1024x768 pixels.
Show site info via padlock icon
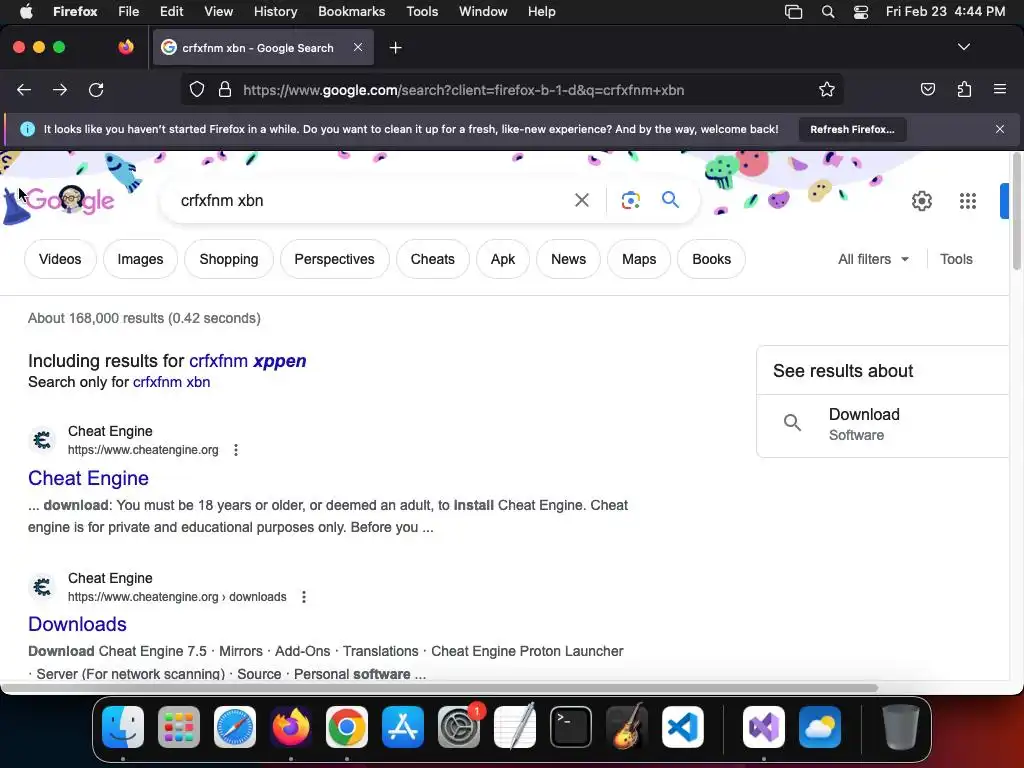point(225,90)
